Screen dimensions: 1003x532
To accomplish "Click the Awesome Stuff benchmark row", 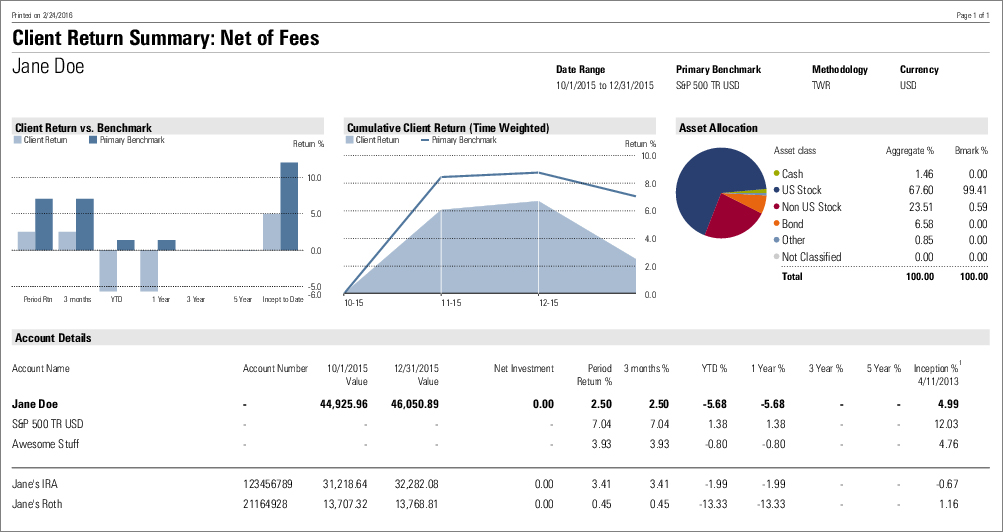I will coord(45,444).
